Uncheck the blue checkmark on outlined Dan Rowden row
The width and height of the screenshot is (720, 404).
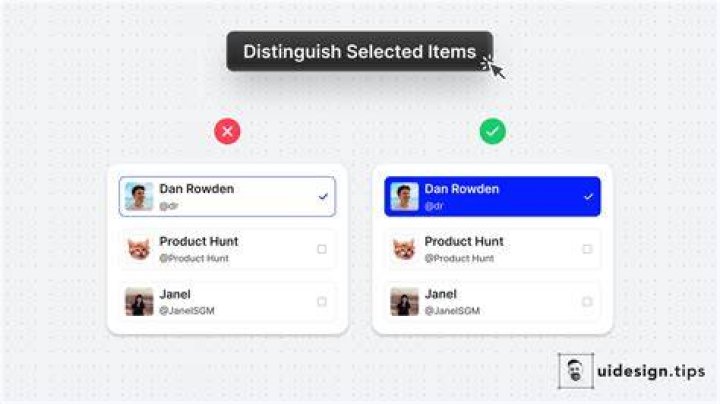tap(323, 196)
